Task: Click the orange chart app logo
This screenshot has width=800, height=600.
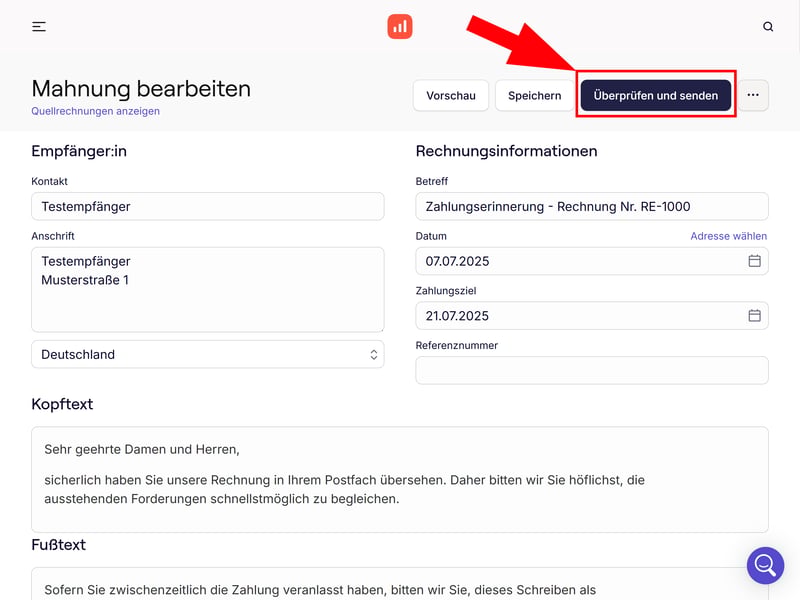Action: click(400, 27)
